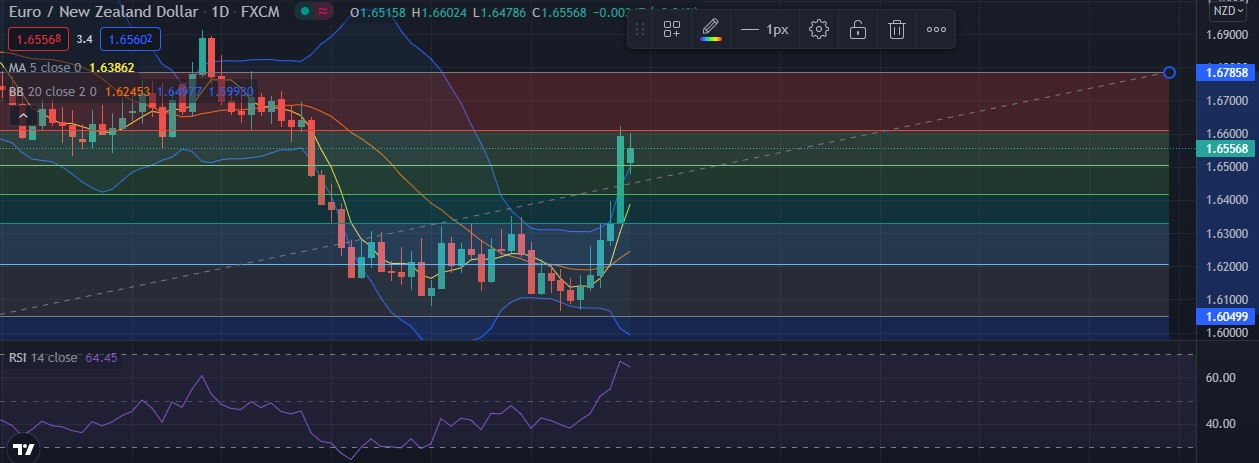
Task: Delete the drawing with the trash icon
Action: (x=897, y=30)
